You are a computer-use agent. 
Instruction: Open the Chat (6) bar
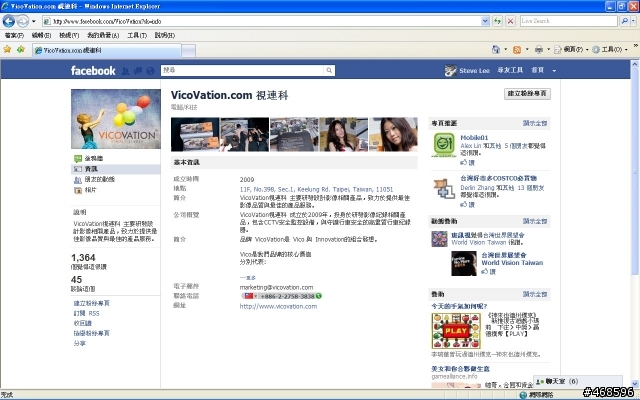pos(578,381)
